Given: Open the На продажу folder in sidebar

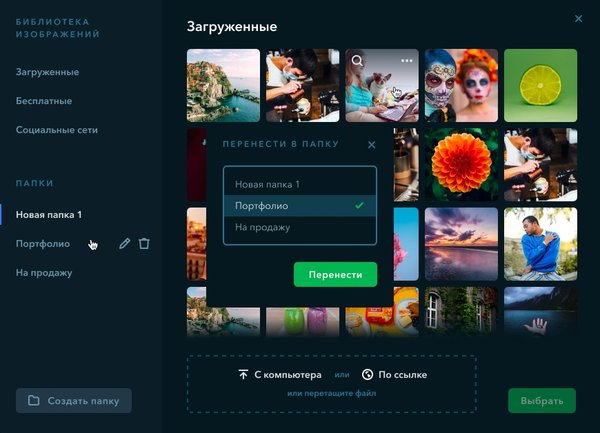Looking at the screenshot, I should coord(44,272).
